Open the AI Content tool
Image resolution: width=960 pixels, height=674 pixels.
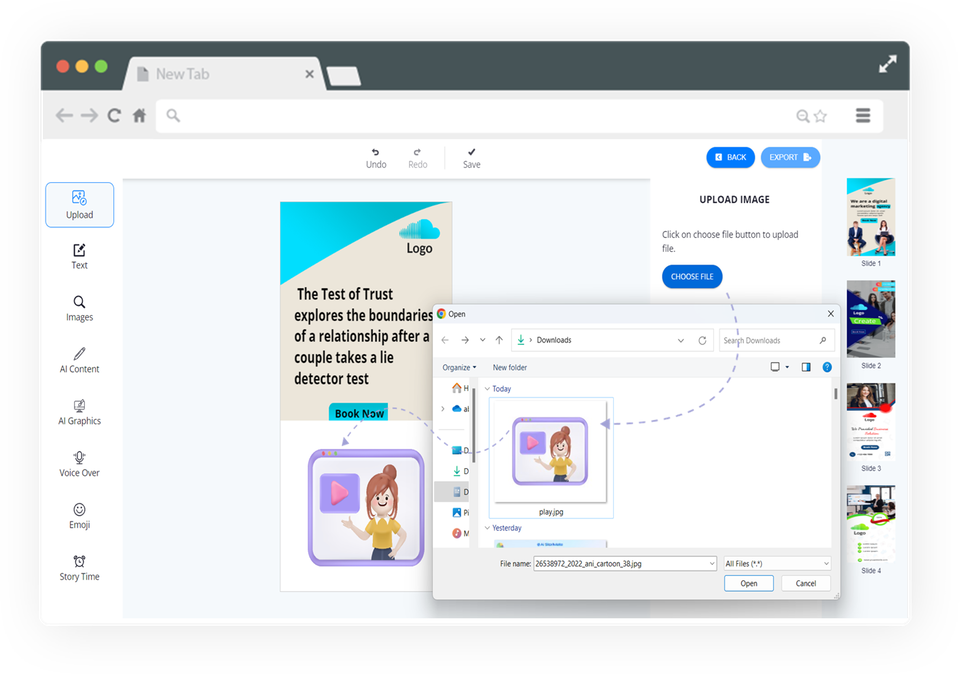80,361
